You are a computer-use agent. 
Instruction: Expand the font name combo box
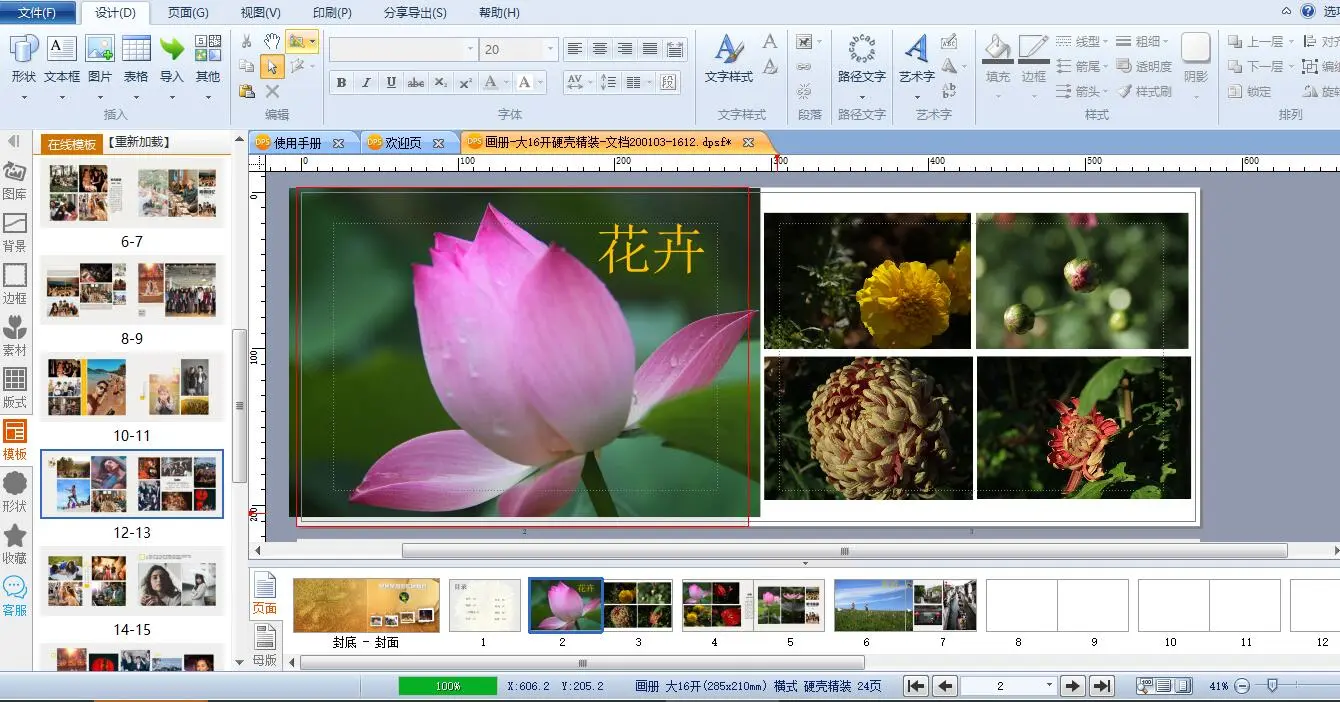470,49
